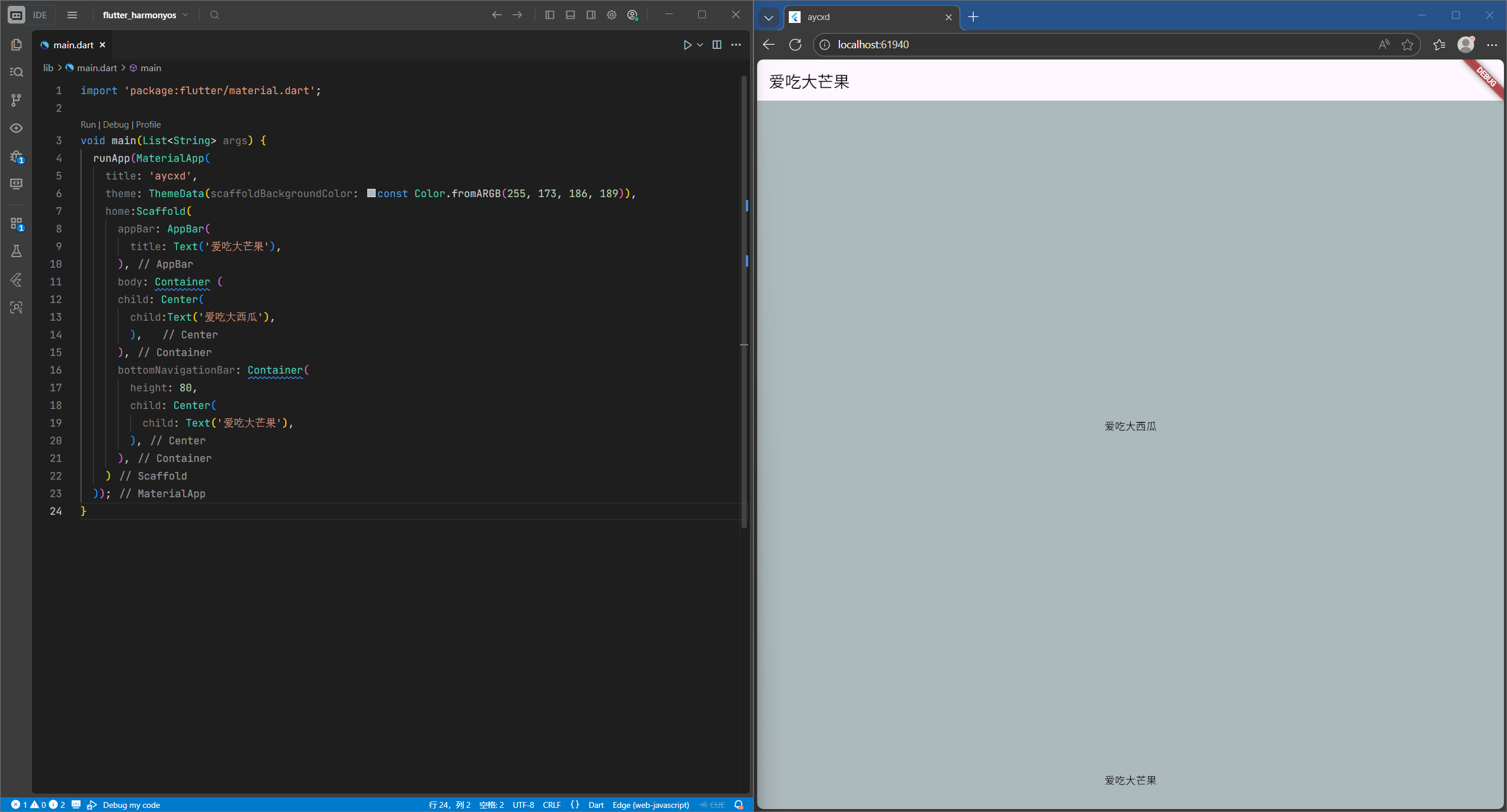Image resolution: width=1507 pixels, height=812 pixels.
Task: Click the color swatch before Color.fromARGB
Action: [371, 193]
